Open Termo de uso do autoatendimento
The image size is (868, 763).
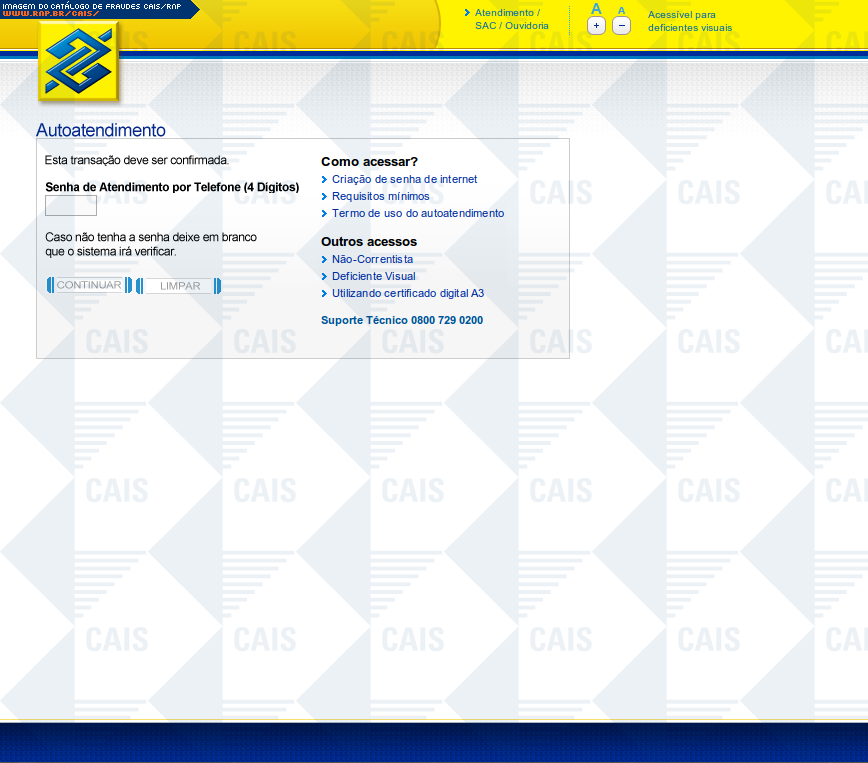tap(418, 214)
